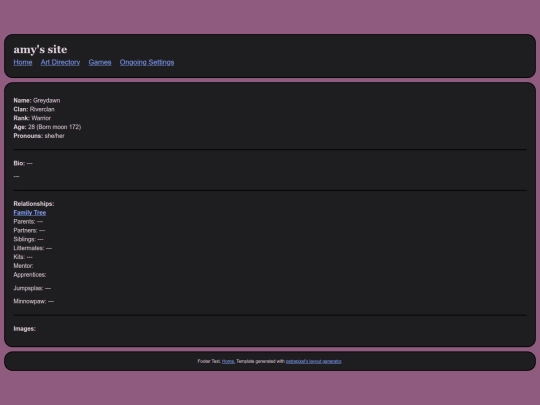Click the "Footer Text." words

[x=209, y=361]
